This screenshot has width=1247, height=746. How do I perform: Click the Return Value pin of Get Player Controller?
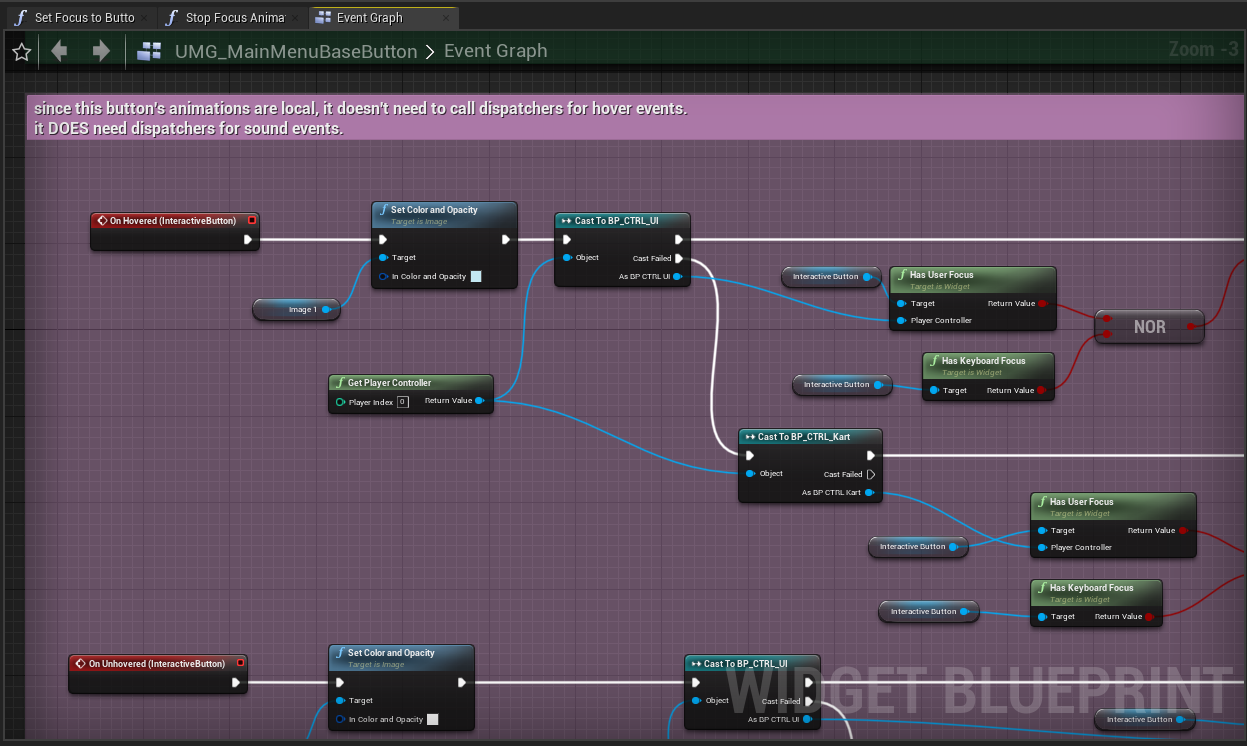[x=480, y=401]
